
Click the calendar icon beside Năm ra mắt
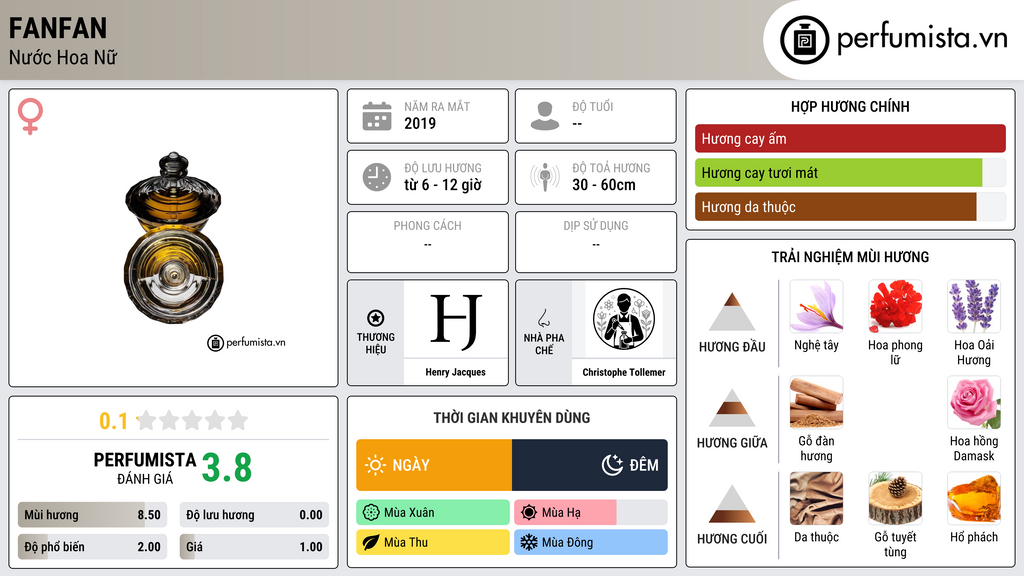click(x=377, y=116)
